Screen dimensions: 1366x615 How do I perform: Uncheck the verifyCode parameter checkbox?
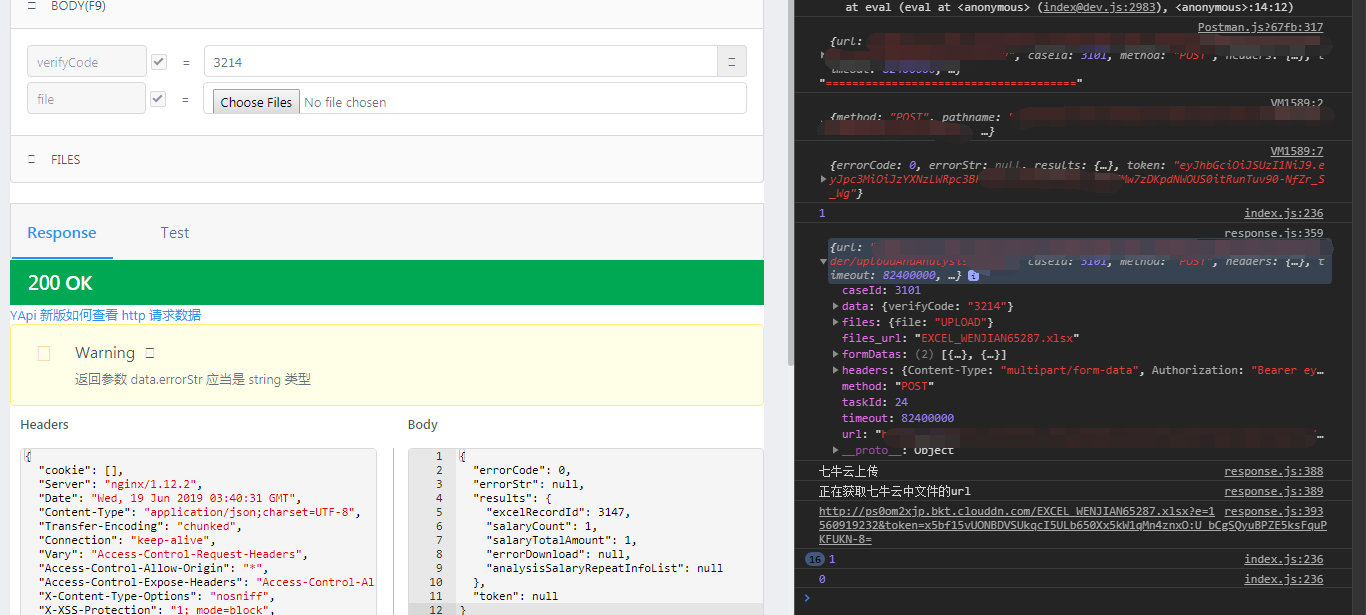point(158,61)
